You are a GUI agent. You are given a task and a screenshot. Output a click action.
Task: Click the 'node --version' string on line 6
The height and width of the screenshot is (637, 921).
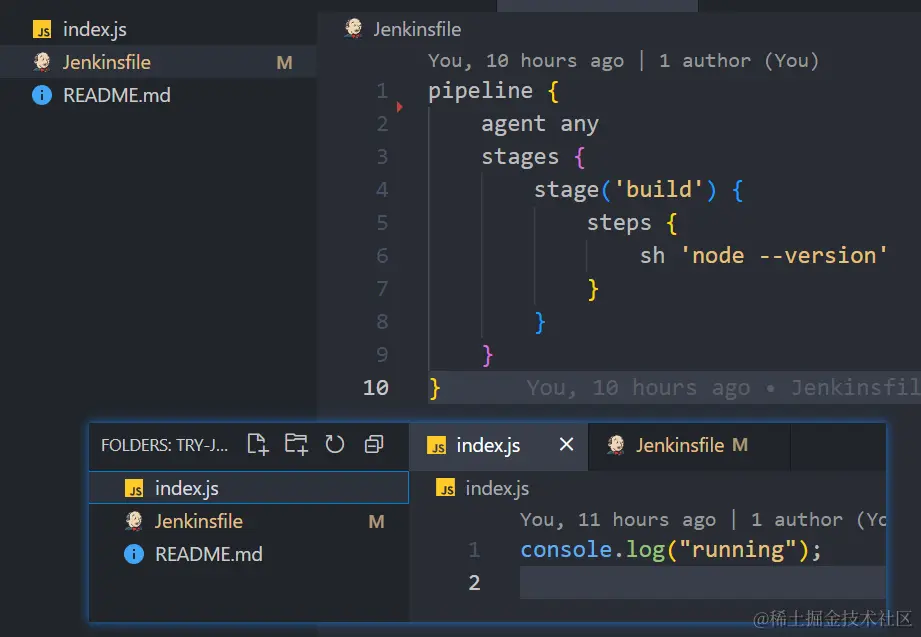[784, 256]
